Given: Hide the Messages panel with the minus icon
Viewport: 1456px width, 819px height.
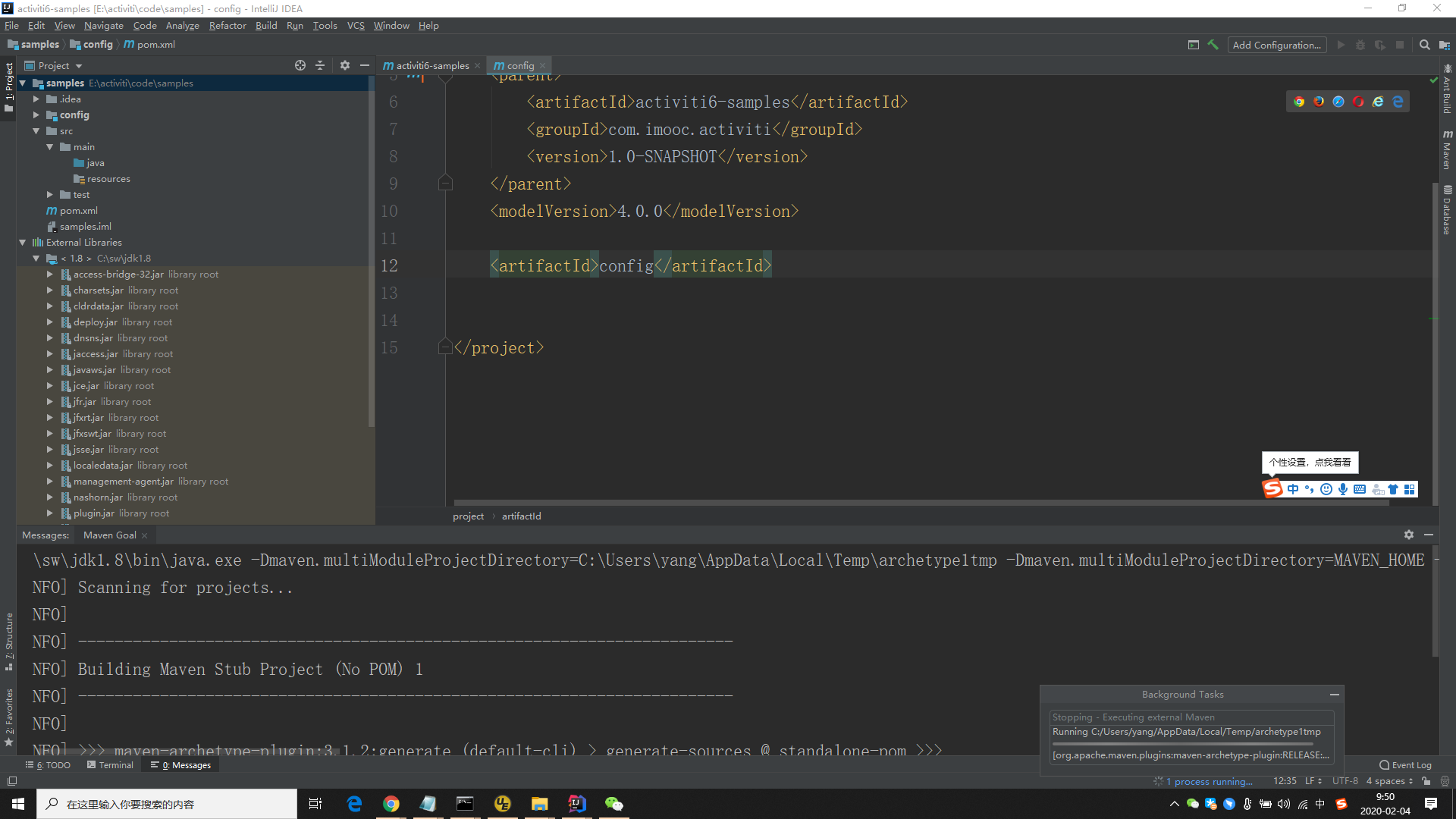Looking at the screenshot, I should click(1429, 535).
